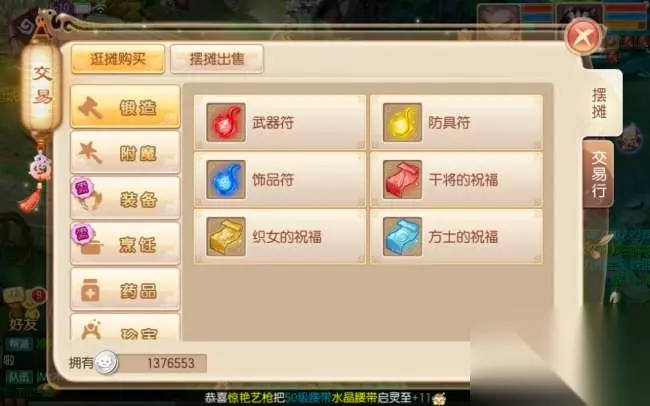The width and height of the screenshot is (650, 406).
Task: Switch to the 逛摊购买 tab
Action: pyautogui.click(x=118, y=59)
